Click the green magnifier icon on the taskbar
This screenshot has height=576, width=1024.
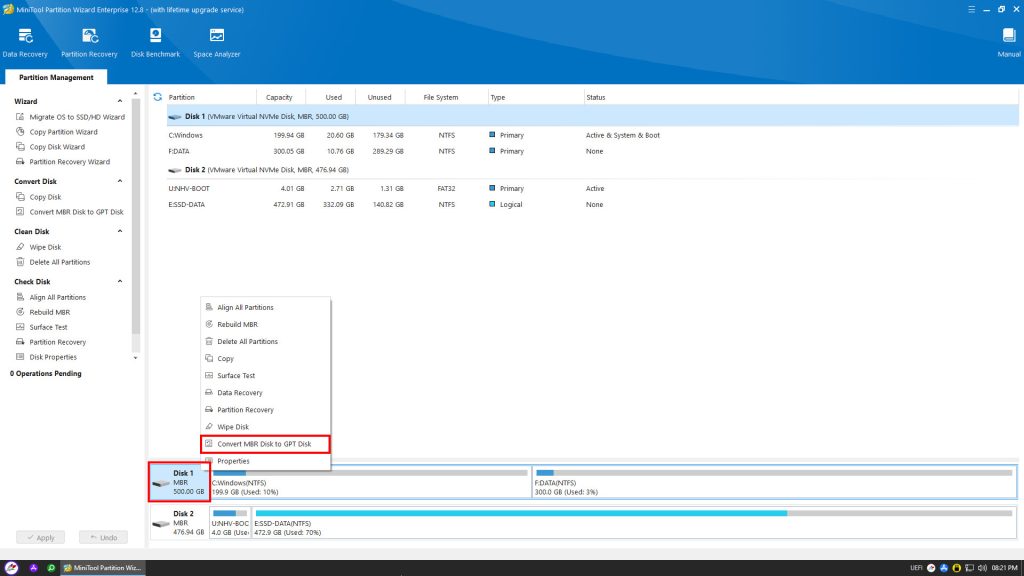[x=51, y=568]
